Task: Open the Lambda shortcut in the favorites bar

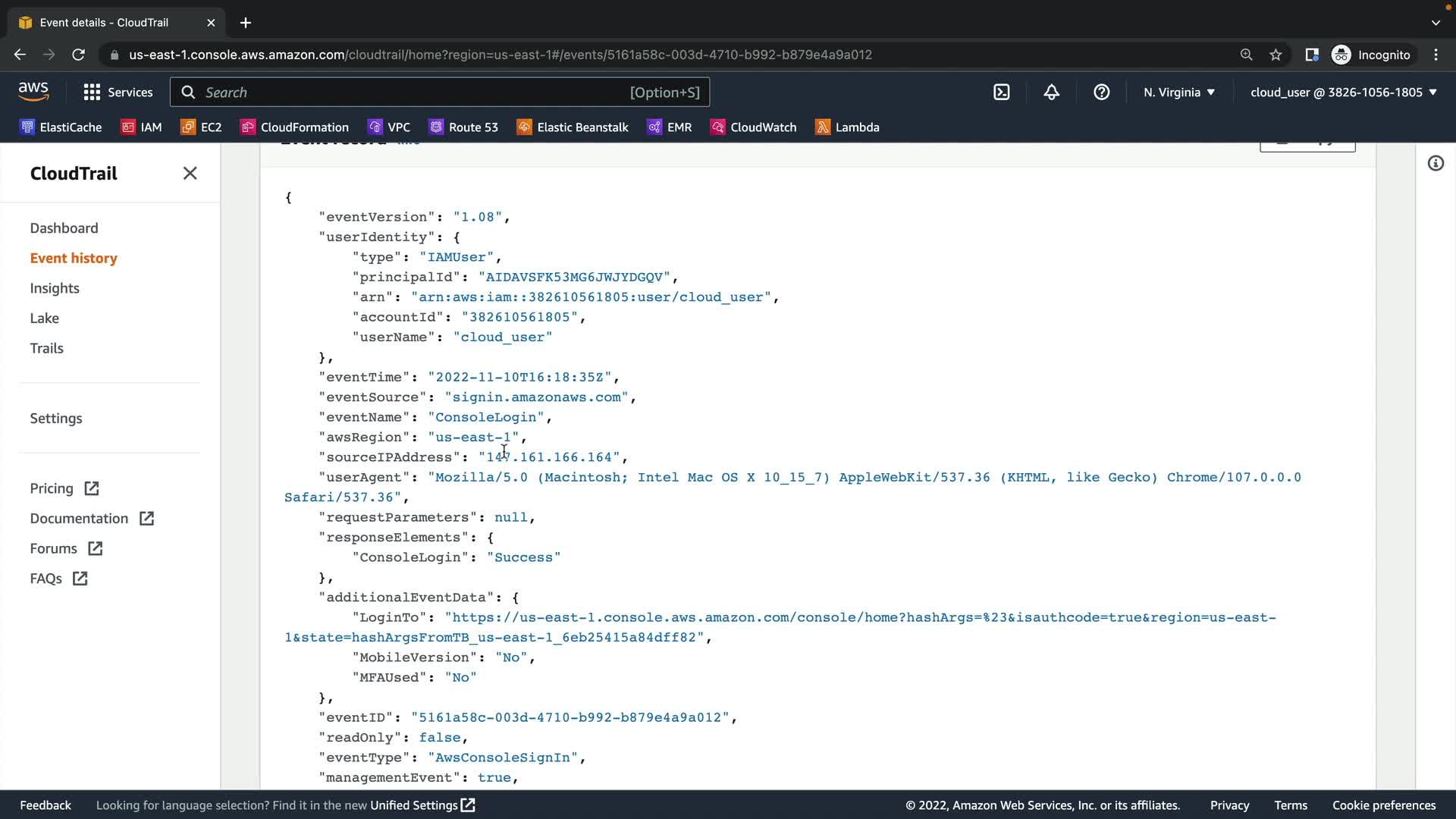Action: tap(847, 127)
